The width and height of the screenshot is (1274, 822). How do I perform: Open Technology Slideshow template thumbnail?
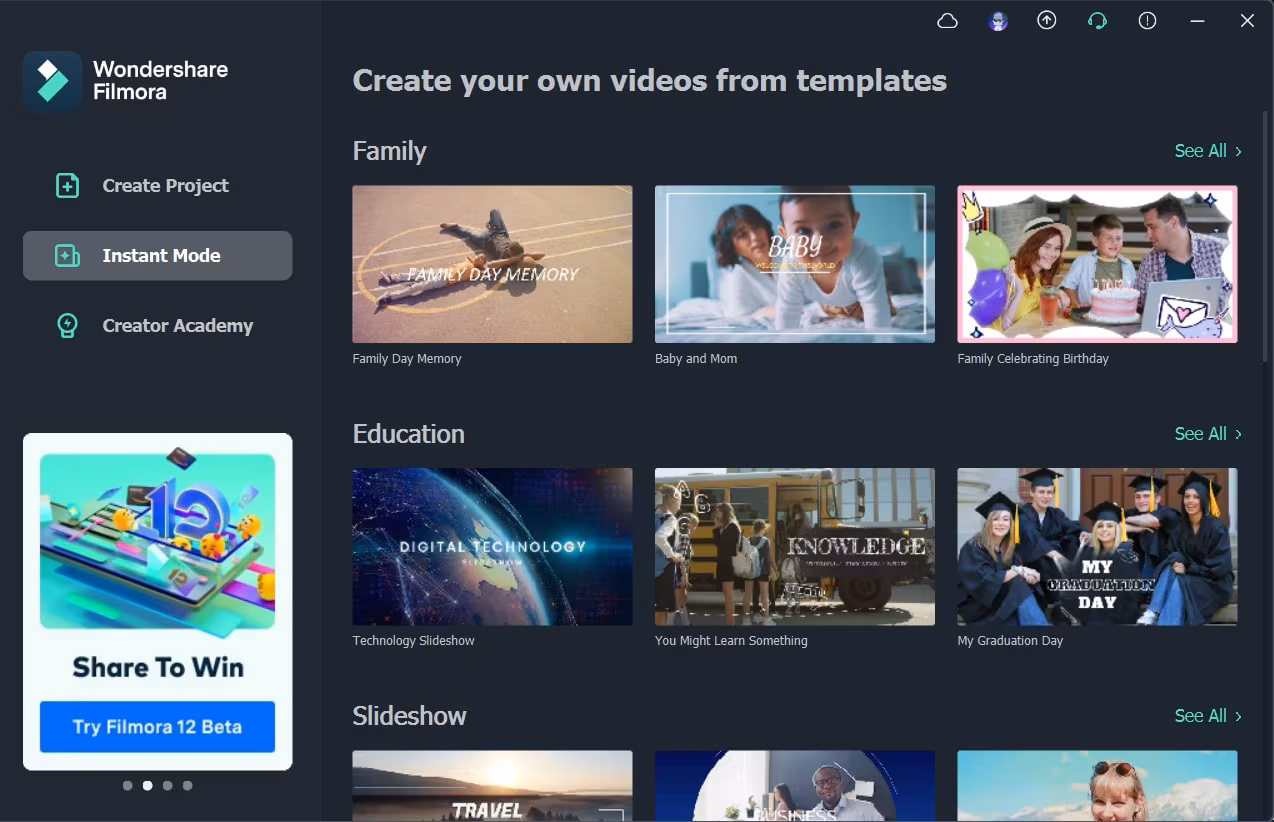pos(492,547)
